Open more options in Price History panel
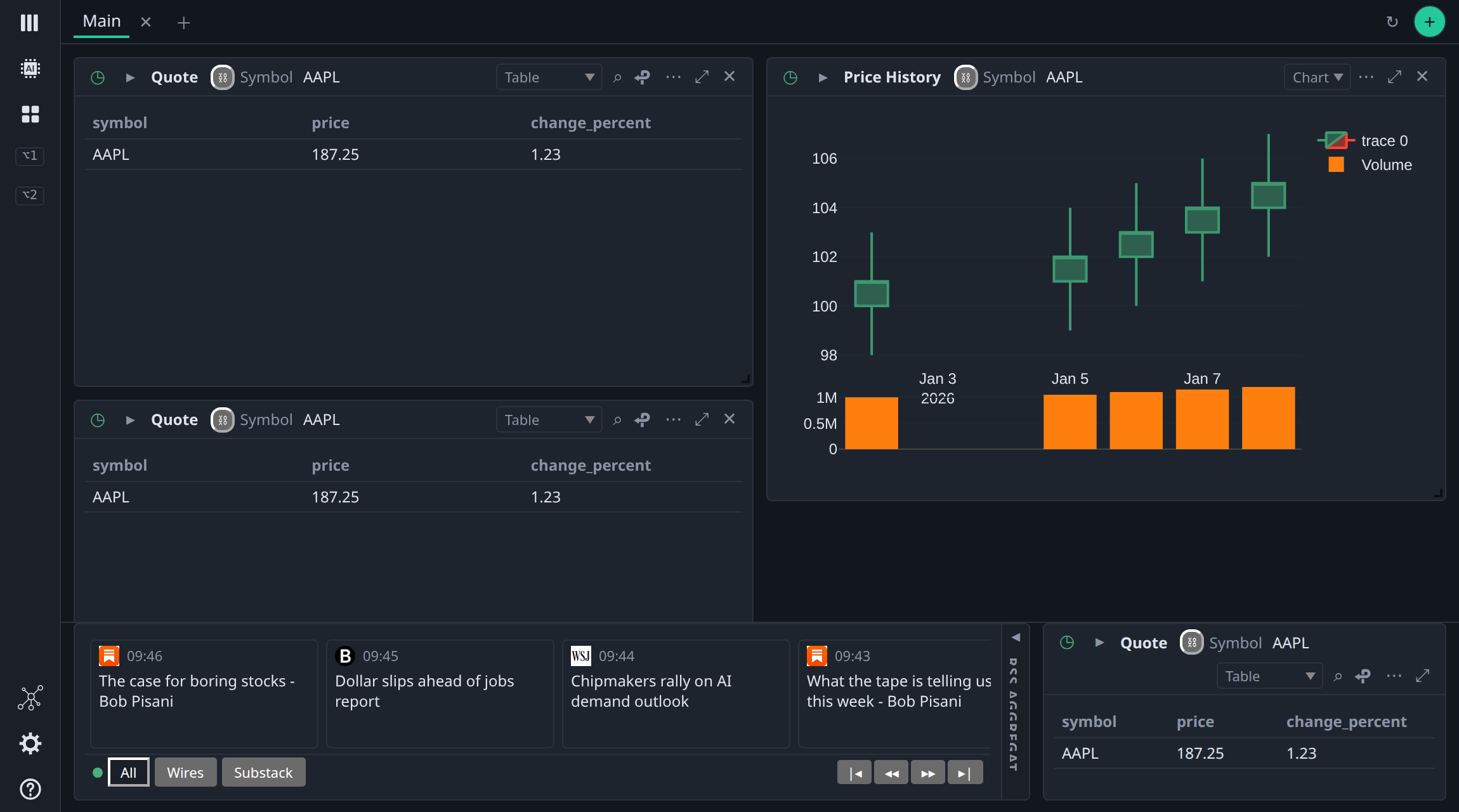 point(1366,77)
